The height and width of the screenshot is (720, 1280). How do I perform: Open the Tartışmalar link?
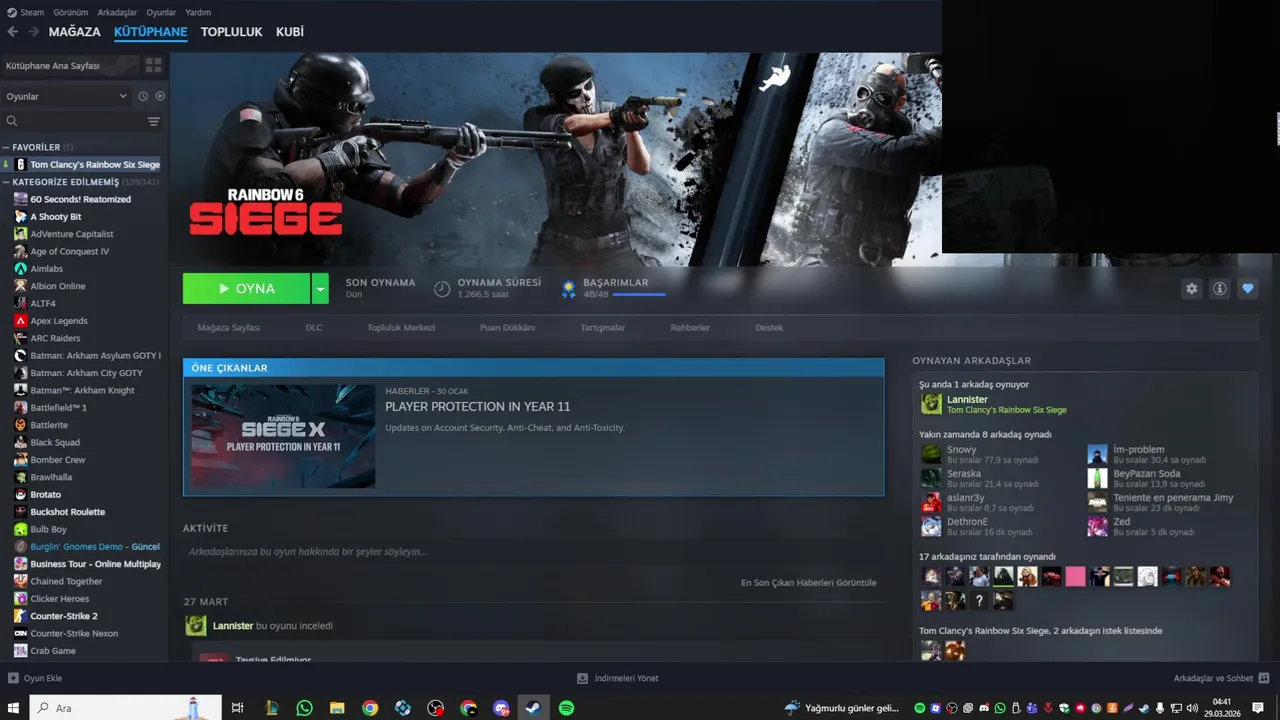(x=603, y=328)
